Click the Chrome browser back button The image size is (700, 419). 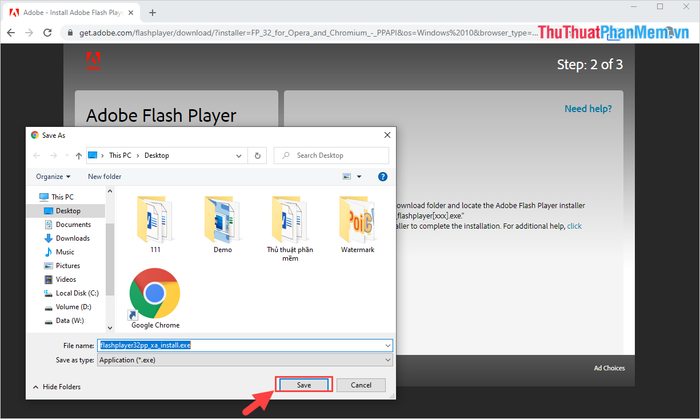(11, 33)
